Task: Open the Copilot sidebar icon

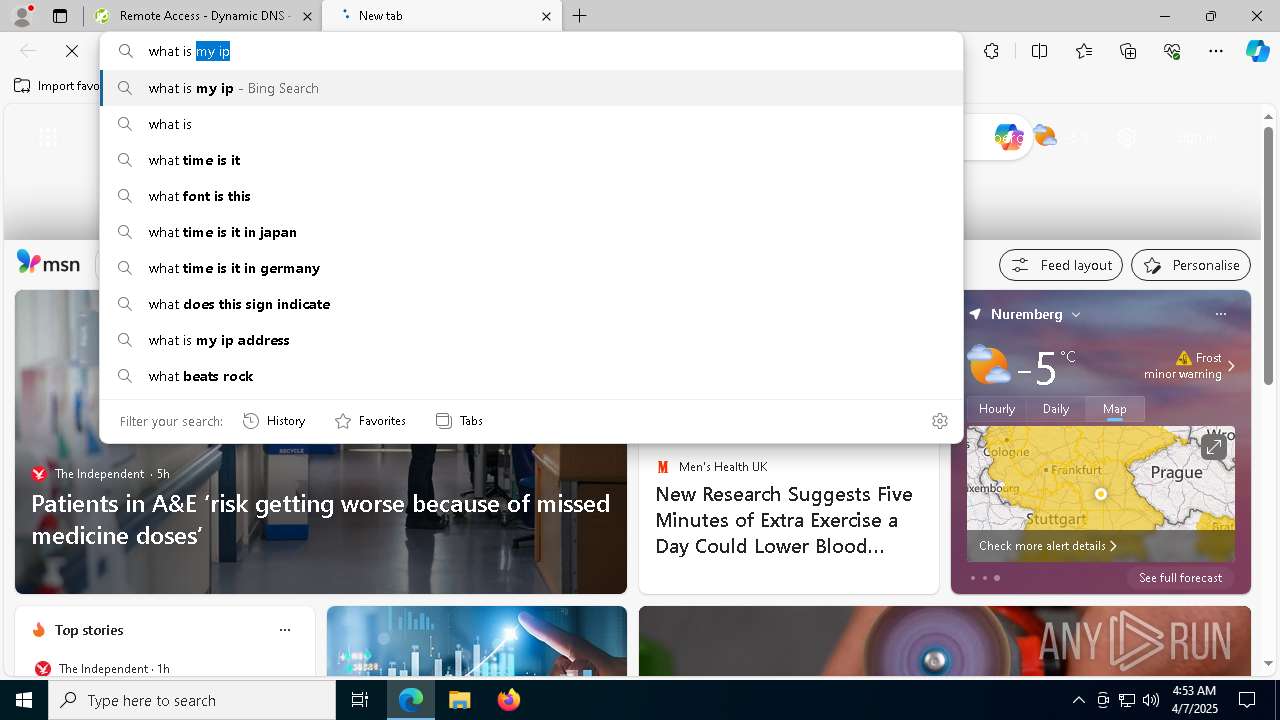Action: (1257, 51)
